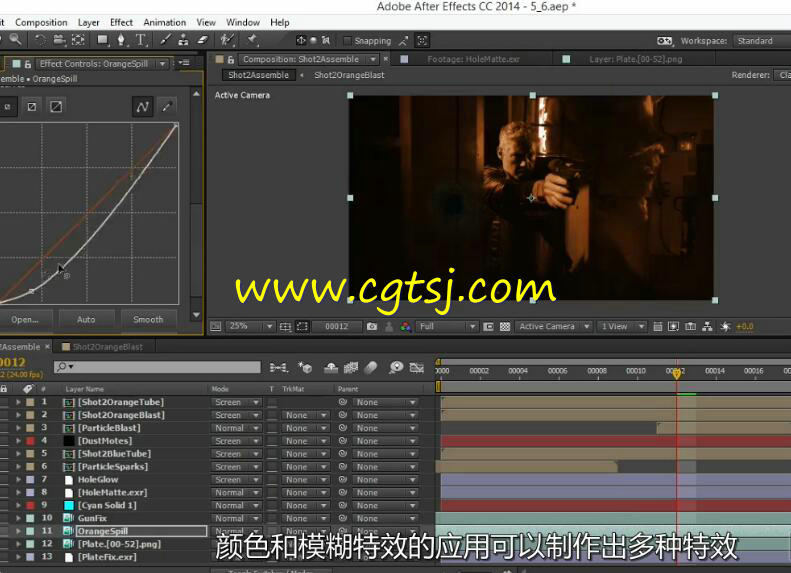Switch to Footage HoleMatte.exr tab
Screen dimensions: 791x573
(473, 60)
